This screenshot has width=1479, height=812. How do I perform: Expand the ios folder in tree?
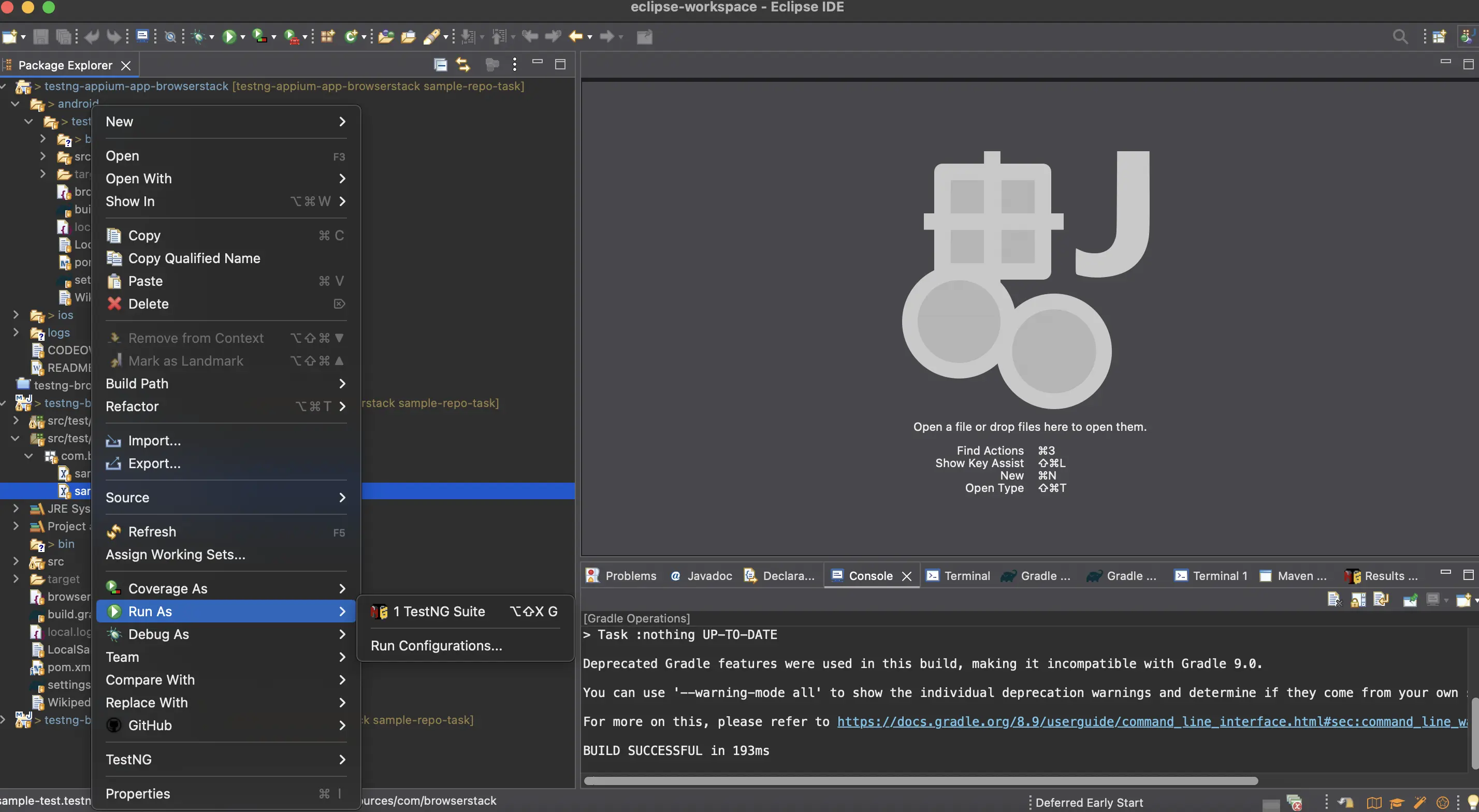click(x=16, y=315)
